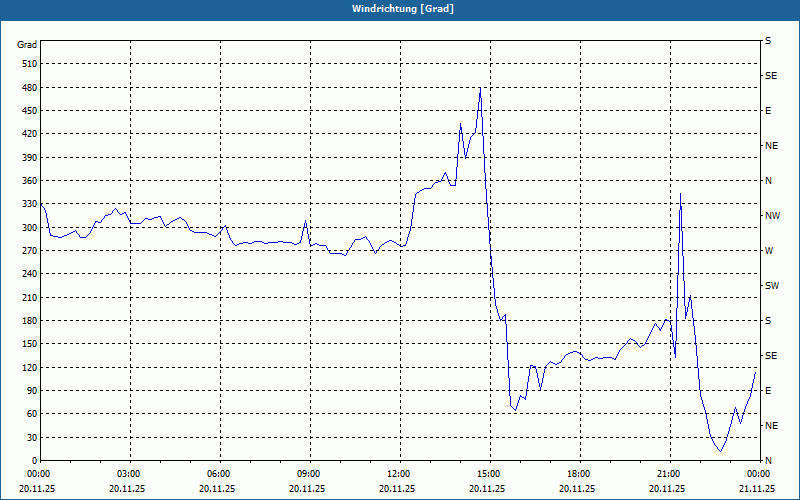Select the 18:00 time label

[x=578, y=474]
